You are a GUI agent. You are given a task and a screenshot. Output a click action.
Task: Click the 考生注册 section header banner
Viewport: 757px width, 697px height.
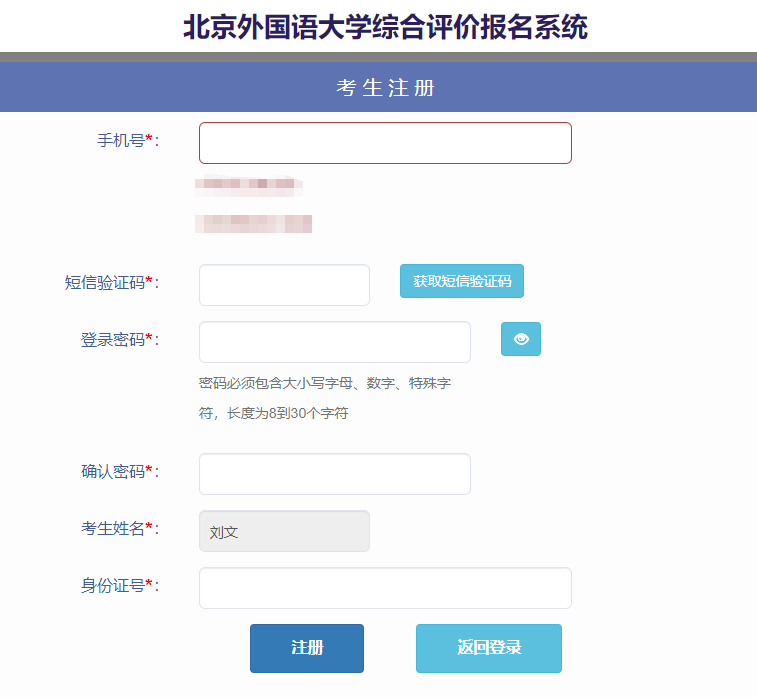tap(385, 88)
